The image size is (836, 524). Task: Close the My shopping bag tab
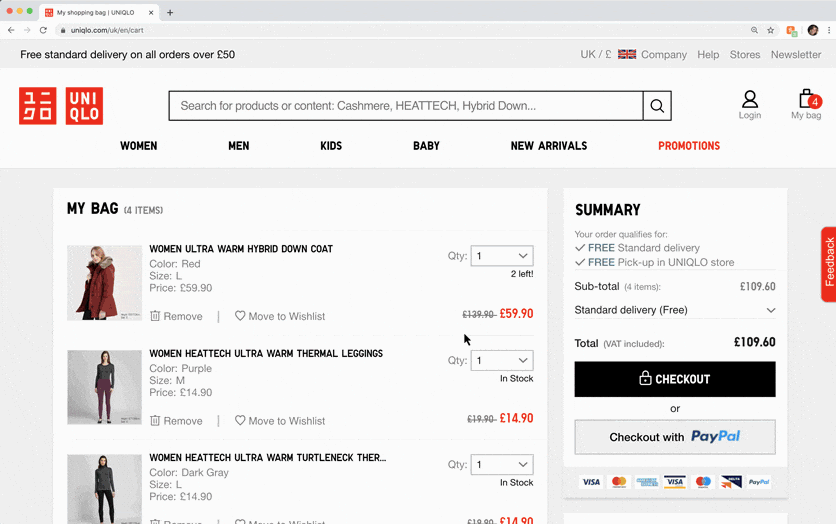(151, 13)
